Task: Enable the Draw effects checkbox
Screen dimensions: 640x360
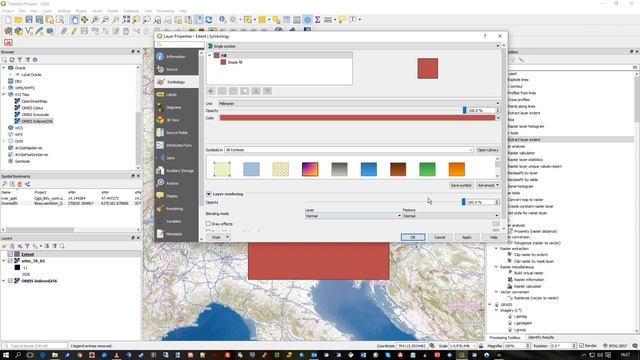Action: pos(208,224)
